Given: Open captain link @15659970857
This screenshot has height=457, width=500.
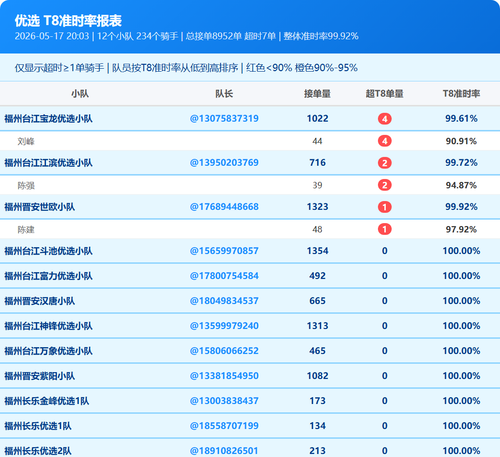Looking at the screenshot, I should pyautogui.click(x=224, y=251).
